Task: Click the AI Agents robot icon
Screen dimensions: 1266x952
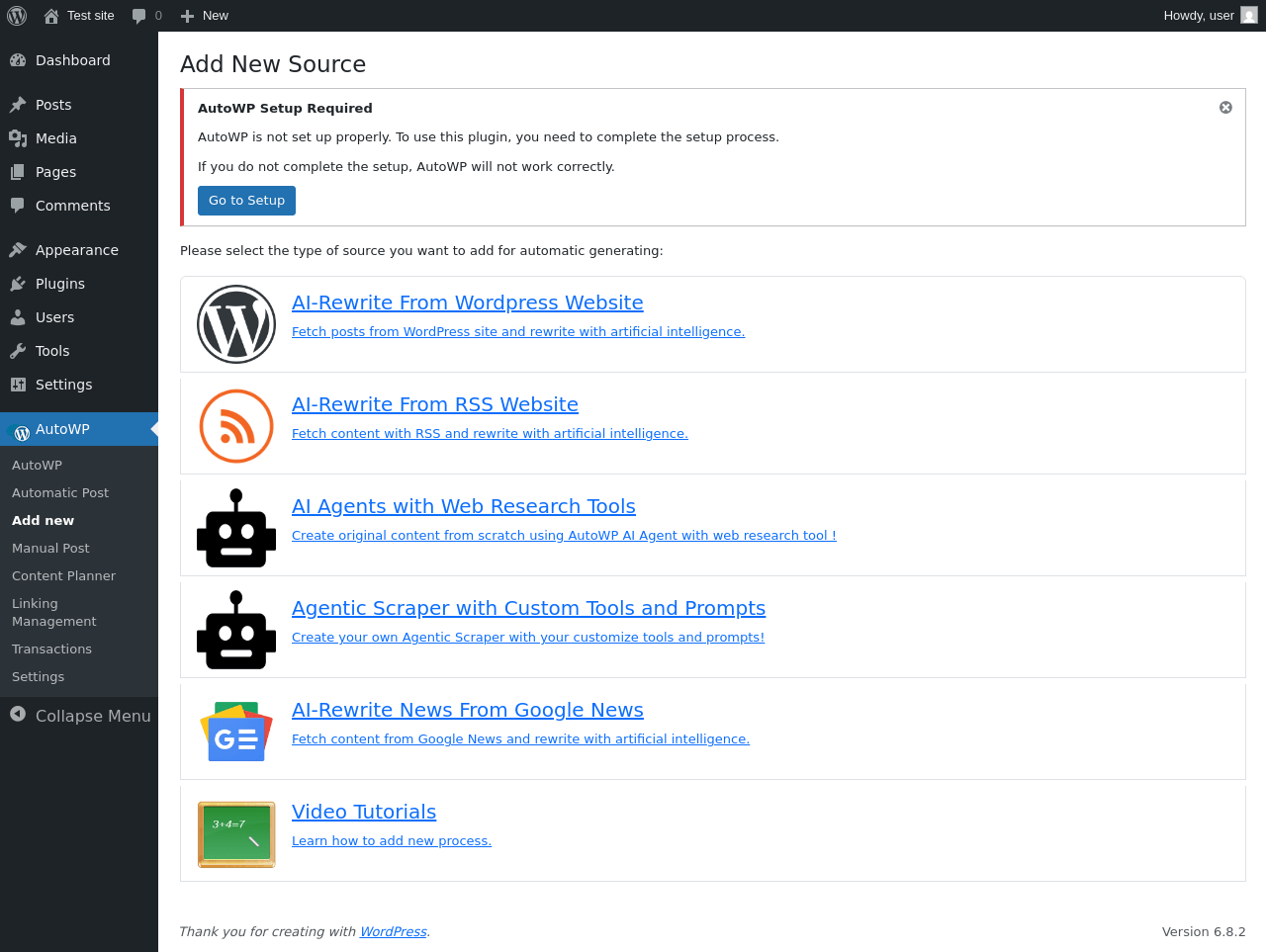Action: point(236,528)
